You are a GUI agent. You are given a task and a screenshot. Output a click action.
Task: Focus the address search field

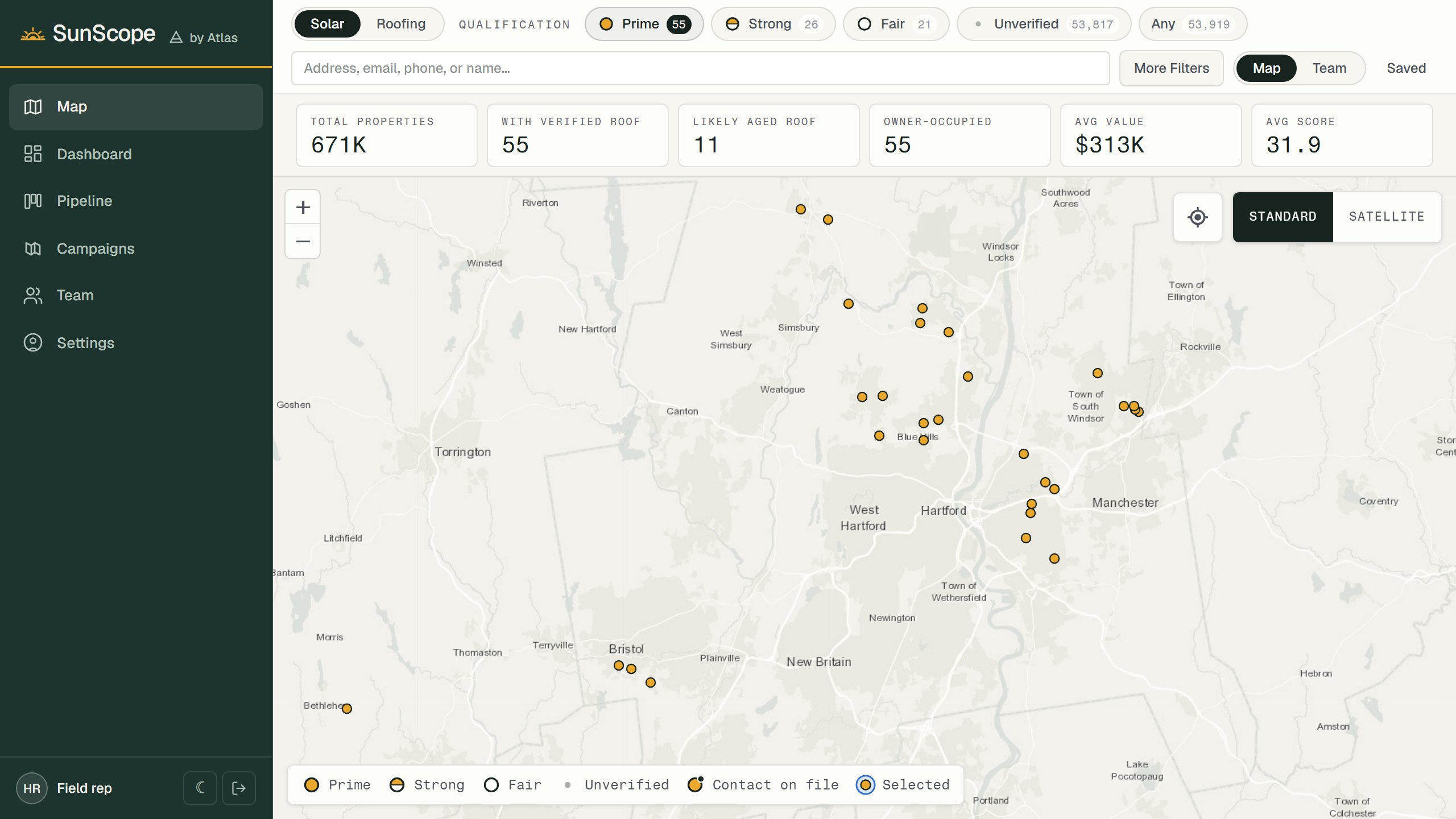701,68
